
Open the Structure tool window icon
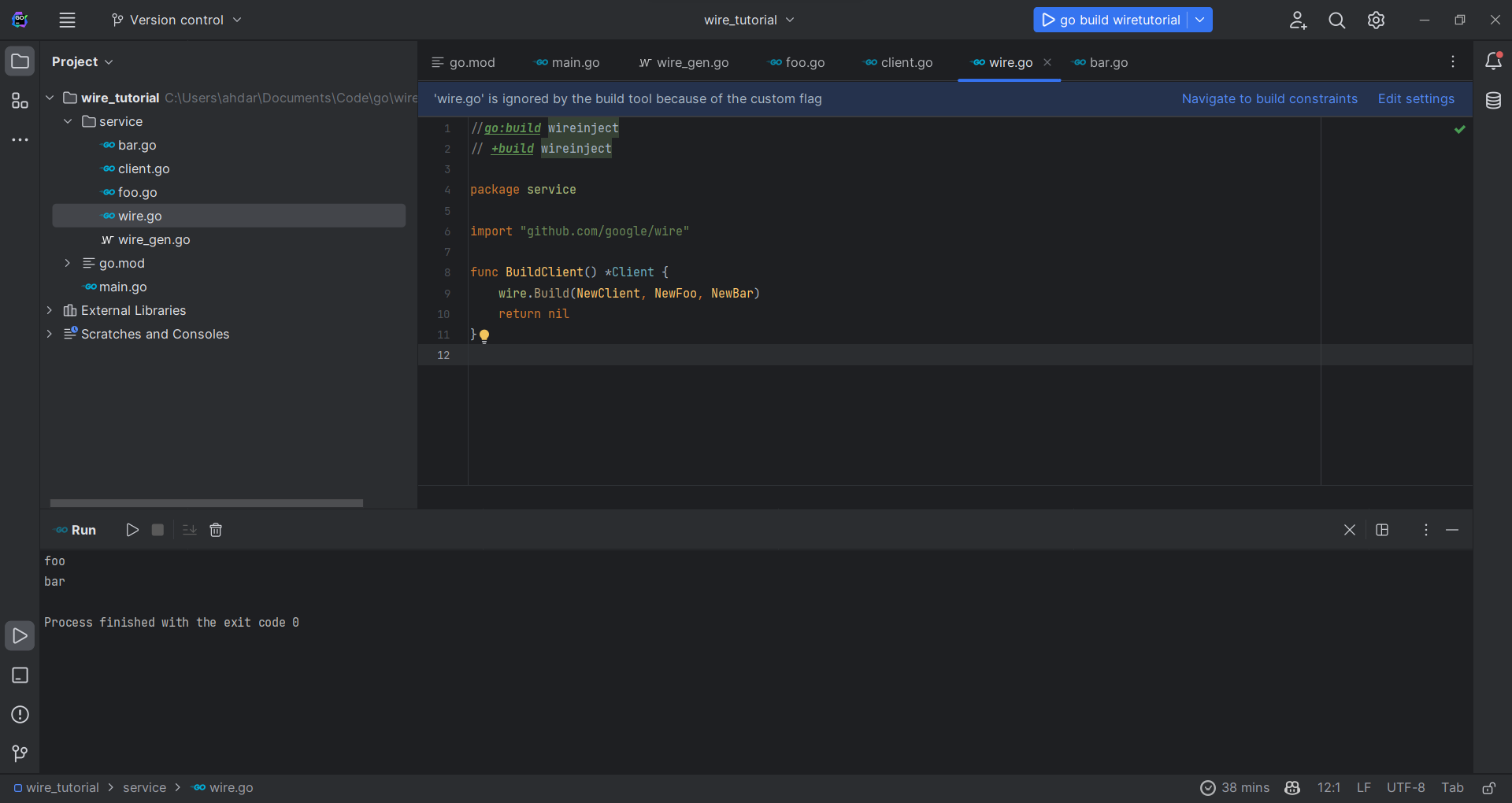click(20, 101)
